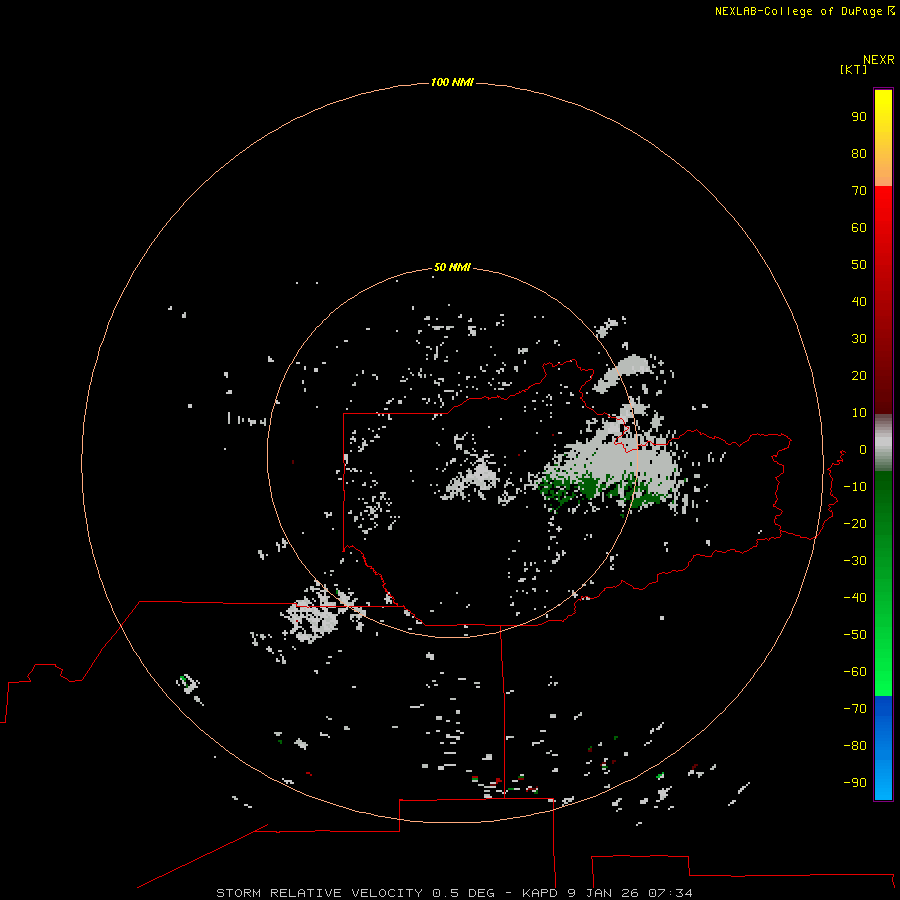Click the 60 value on velocity scale

[859, 228]
